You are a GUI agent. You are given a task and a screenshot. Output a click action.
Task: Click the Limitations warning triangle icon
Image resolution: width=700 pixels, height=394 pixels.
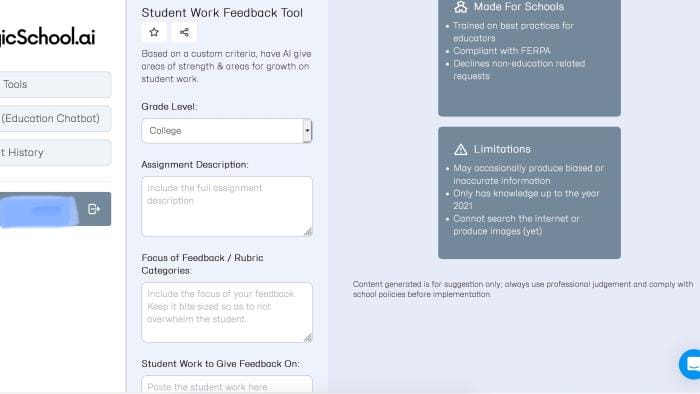(460, 149)
